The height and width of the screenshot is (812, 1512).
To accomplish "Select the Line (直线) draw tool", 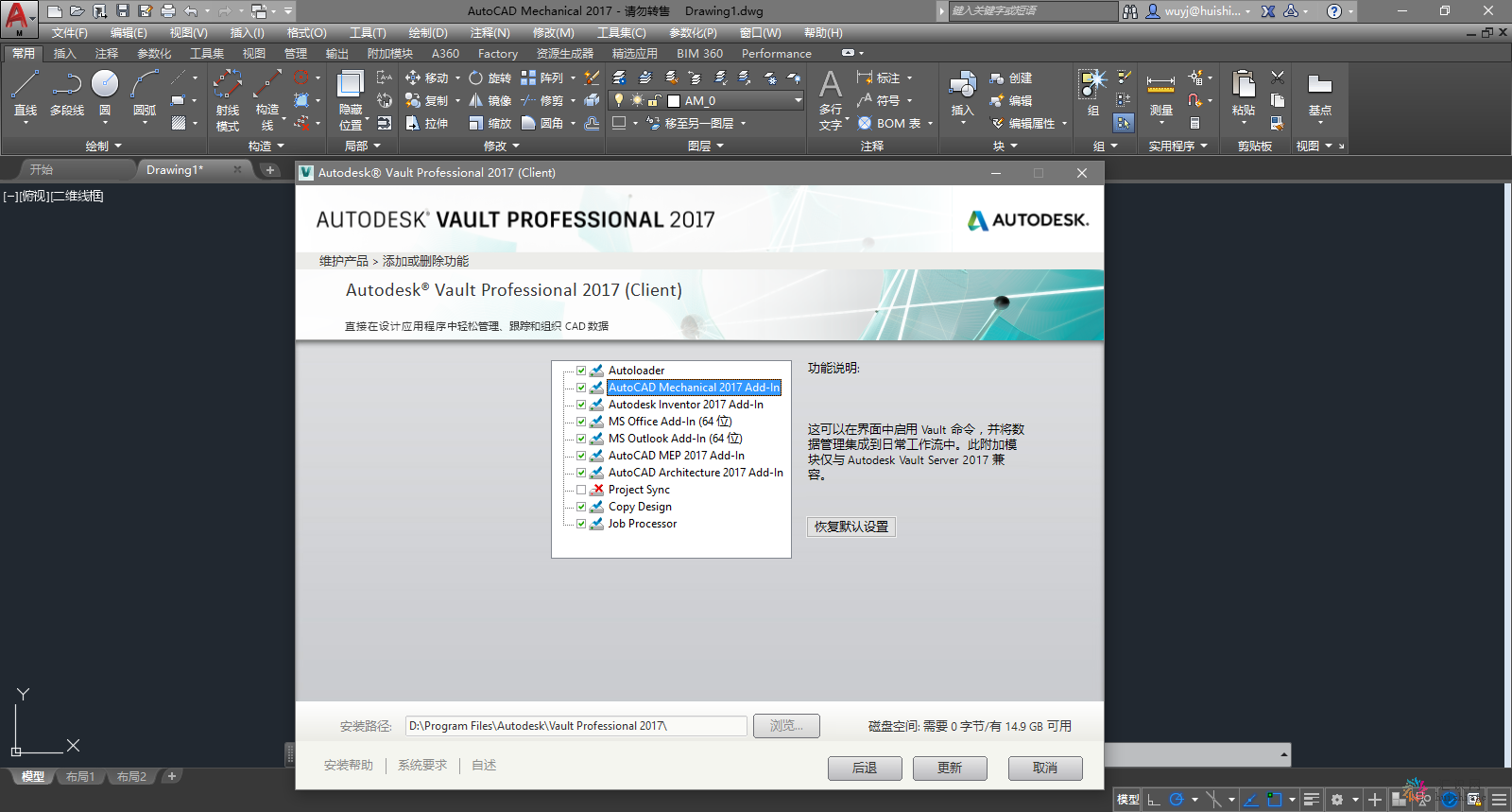I will click(26, 94).
